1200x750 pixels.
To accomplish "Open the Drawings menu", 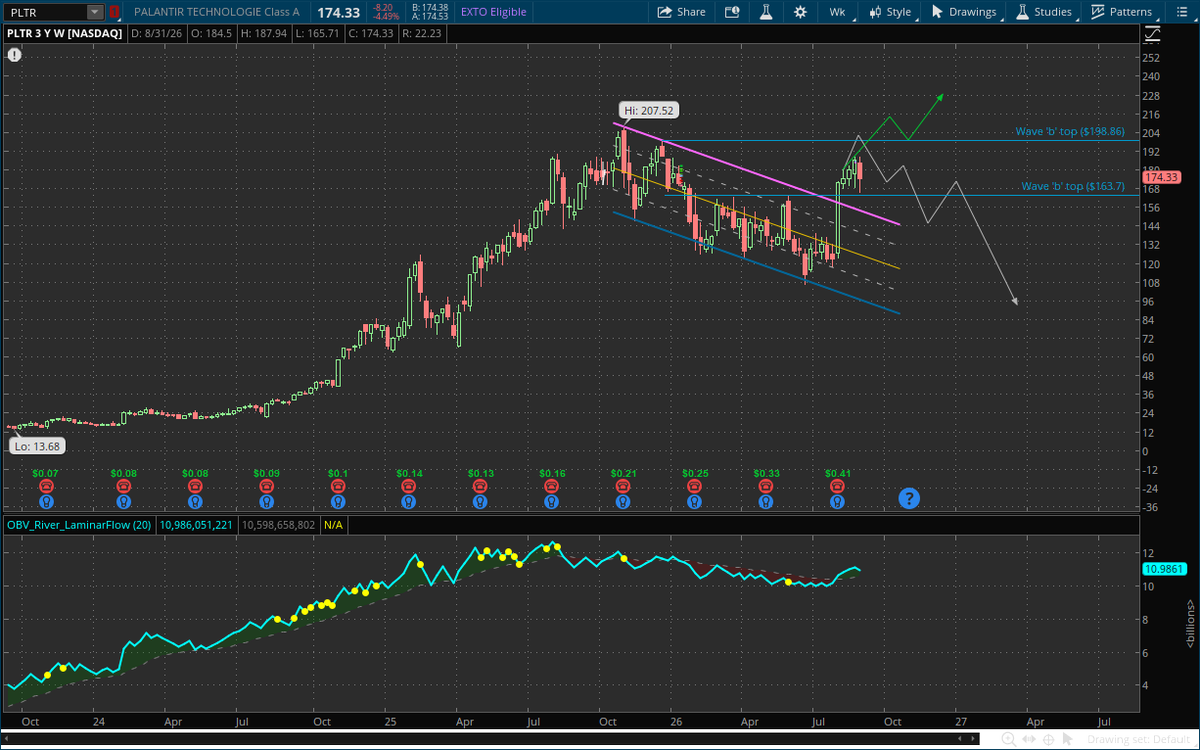I will (964, 12).
